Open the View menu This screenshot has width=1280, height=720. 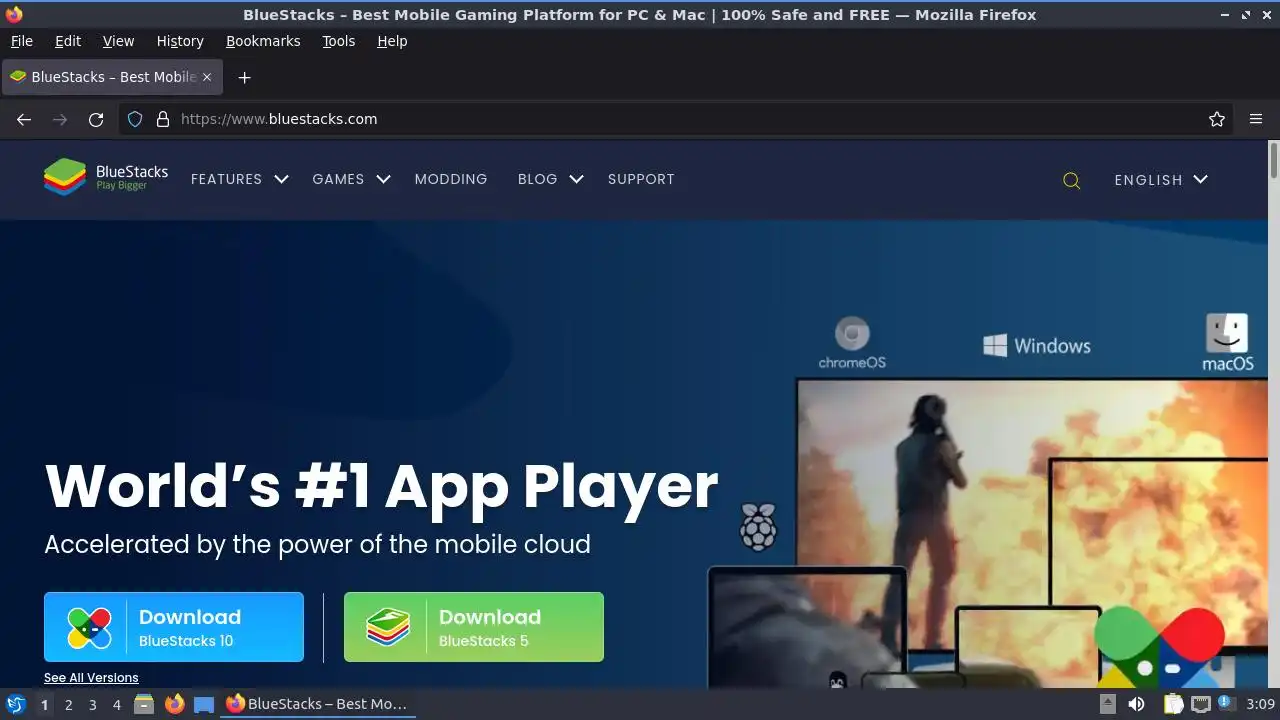click(x=118, y=41)
